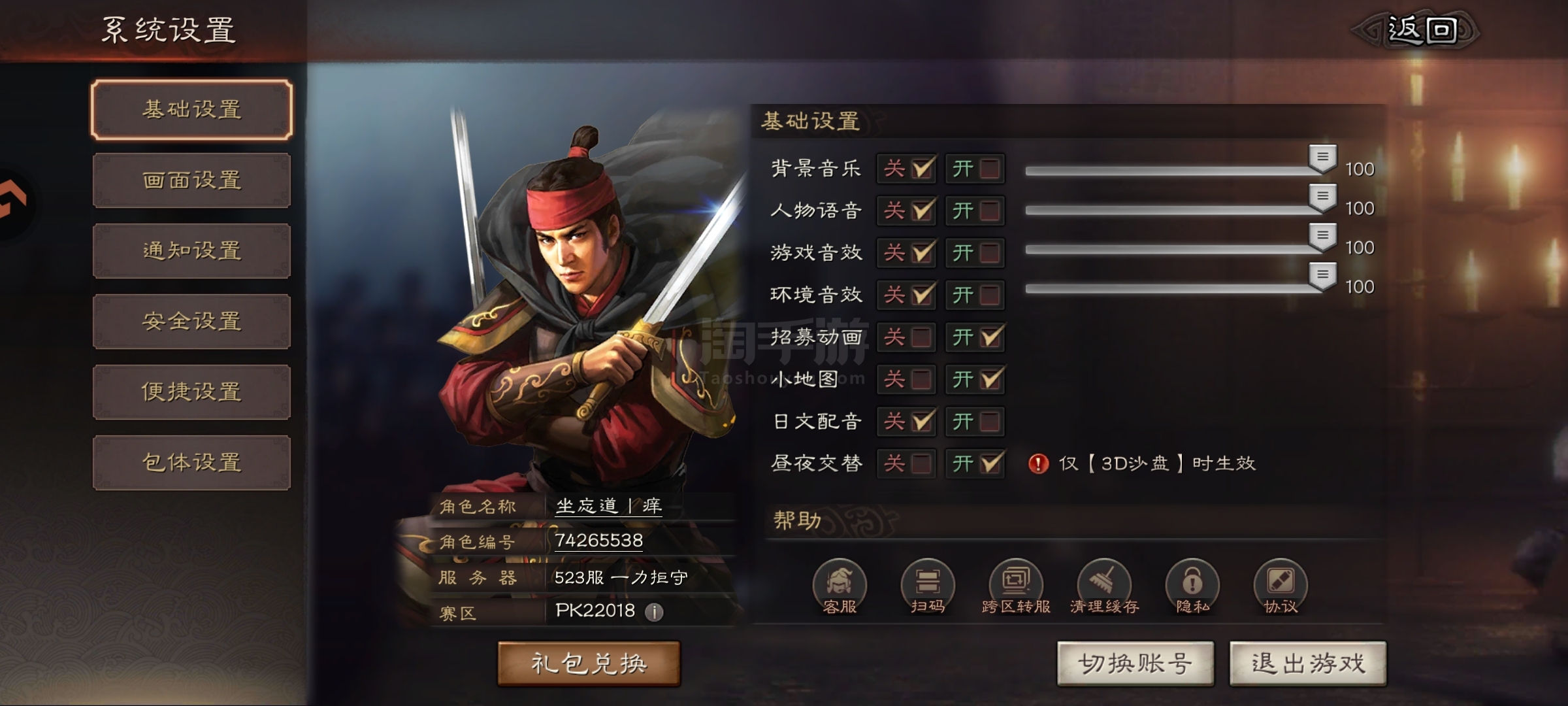Viewport: 1568px width, 706px height.
Task: Click the 背景音乐 volume slider handle
Action: [1323, 159]
